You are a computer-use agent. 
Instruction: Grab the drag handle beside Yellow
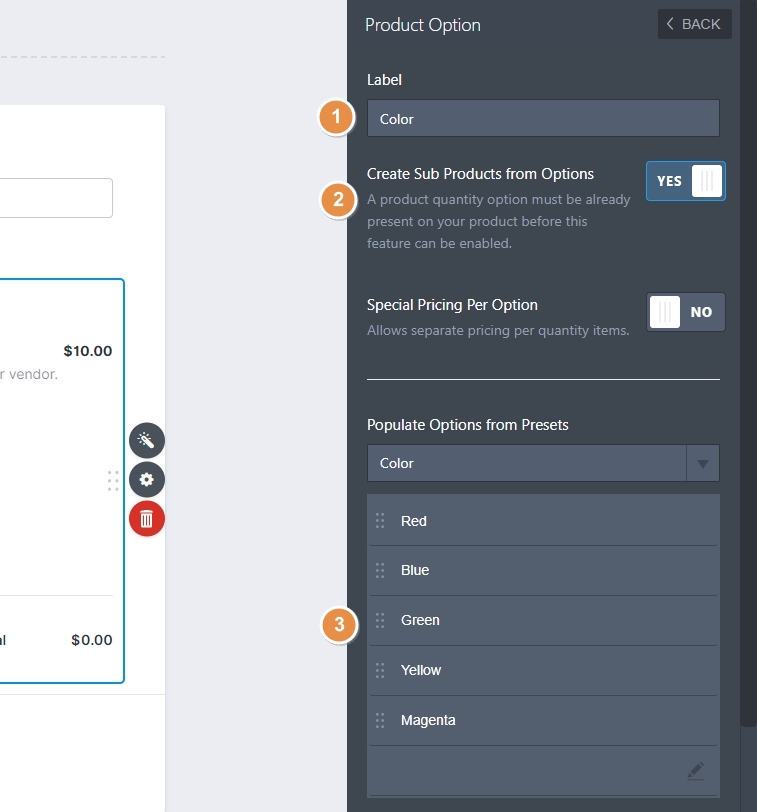tap(380, 670)
